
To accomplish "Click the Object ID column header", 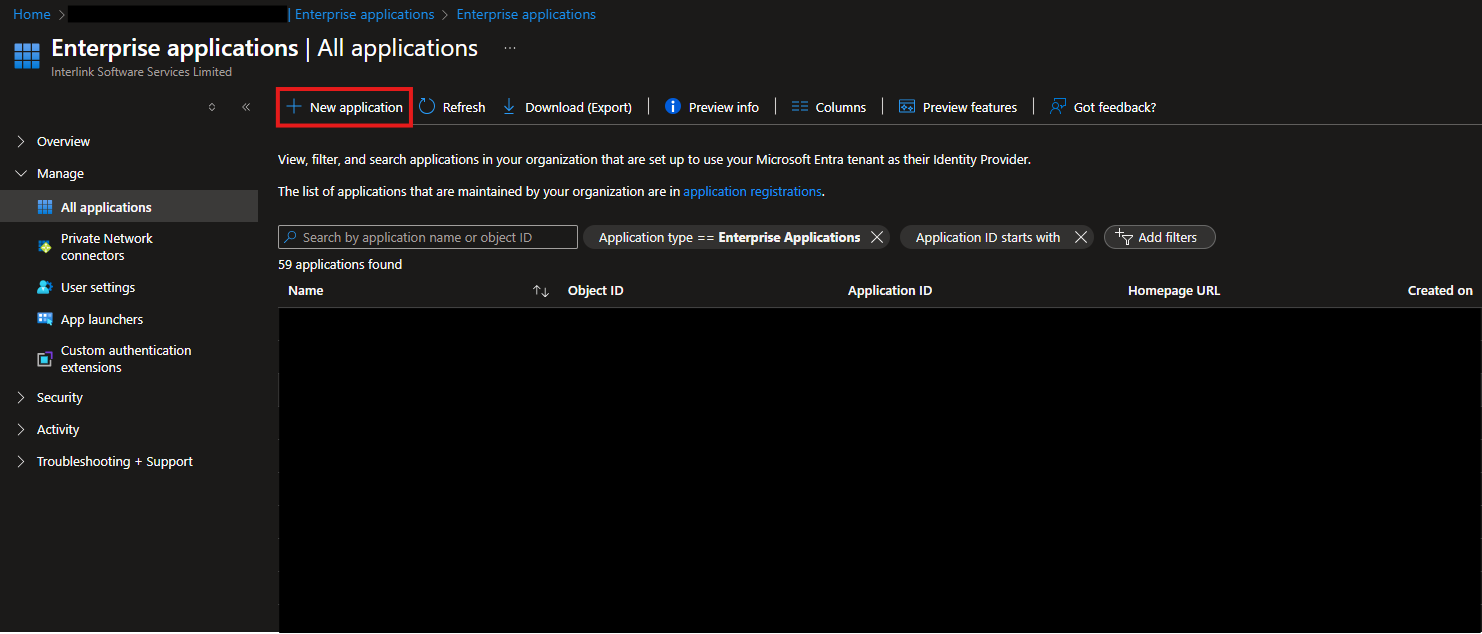I will [595, 291].
